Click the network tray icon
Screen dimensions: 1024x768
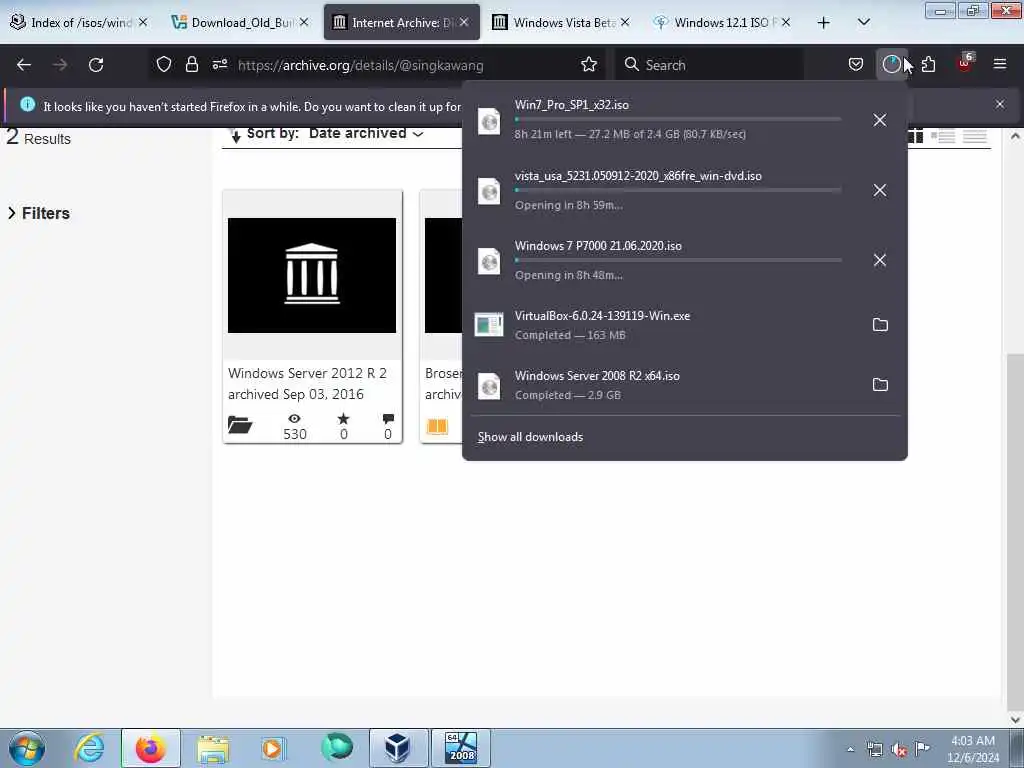pyautogui.click(x=874, y=750)
